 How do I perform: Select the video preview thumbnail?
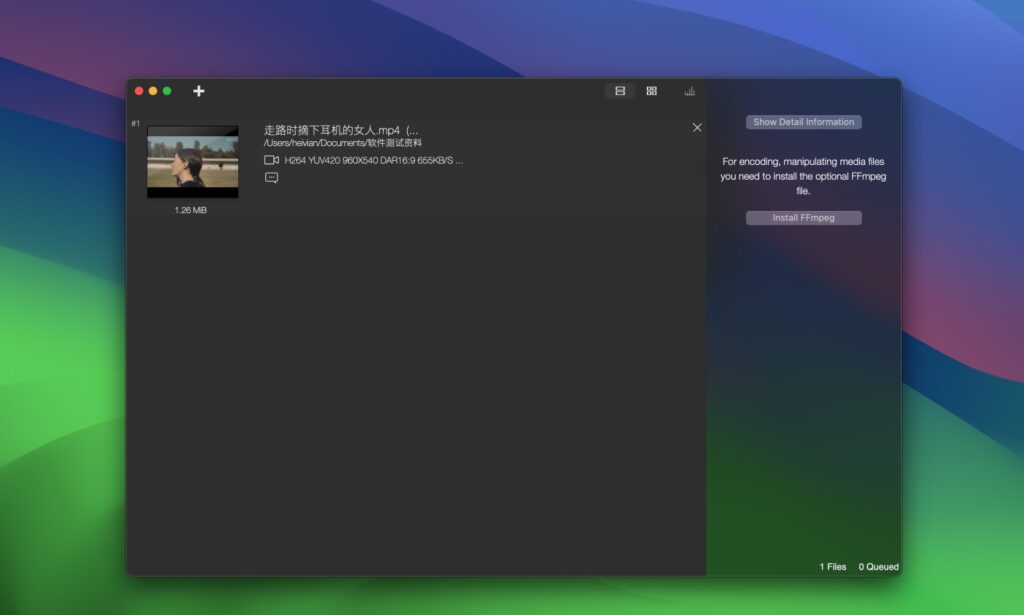[192, 161]
